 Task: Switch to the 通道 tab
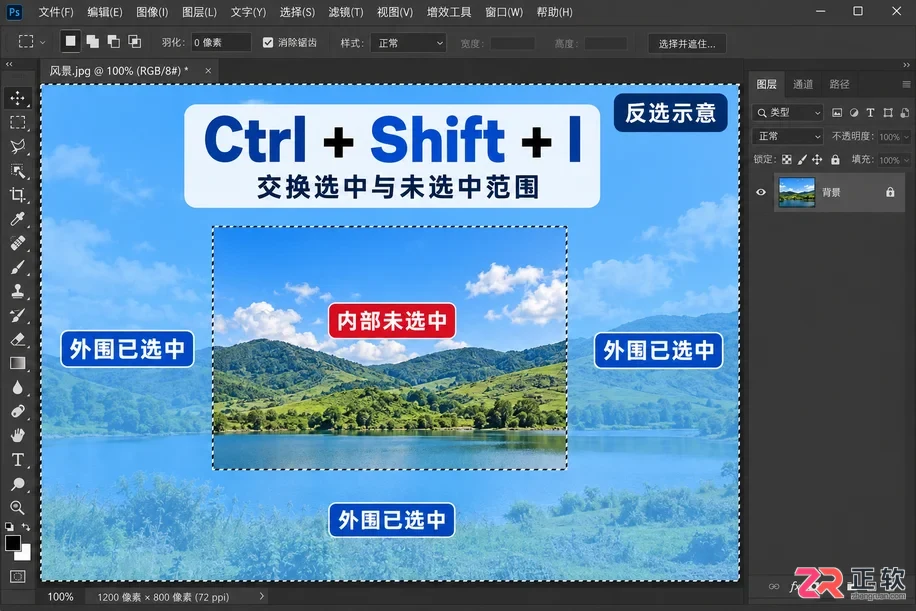point(803,84)
